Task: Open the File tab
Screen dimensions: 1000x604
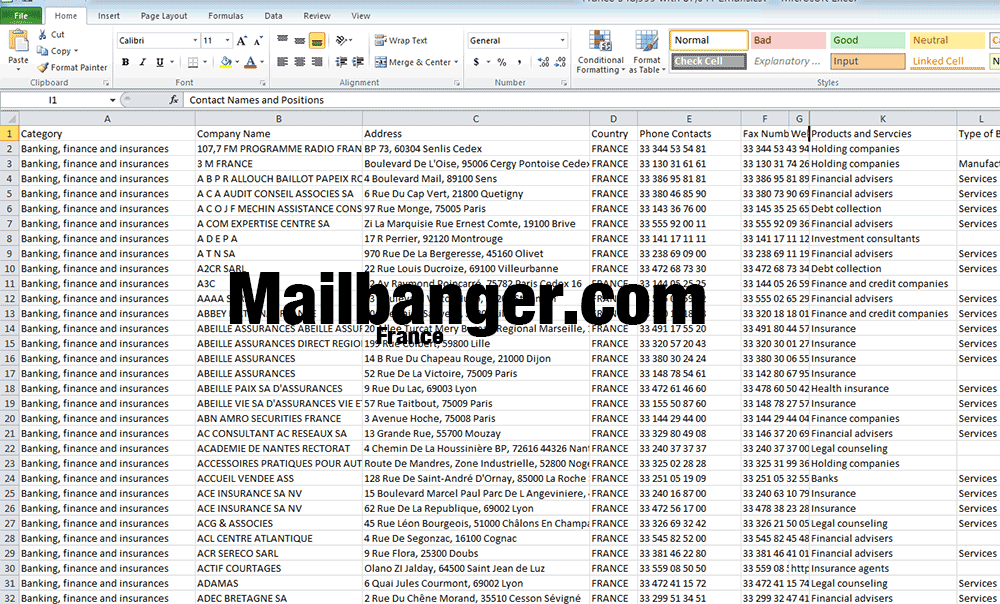Action: point(21,15)
